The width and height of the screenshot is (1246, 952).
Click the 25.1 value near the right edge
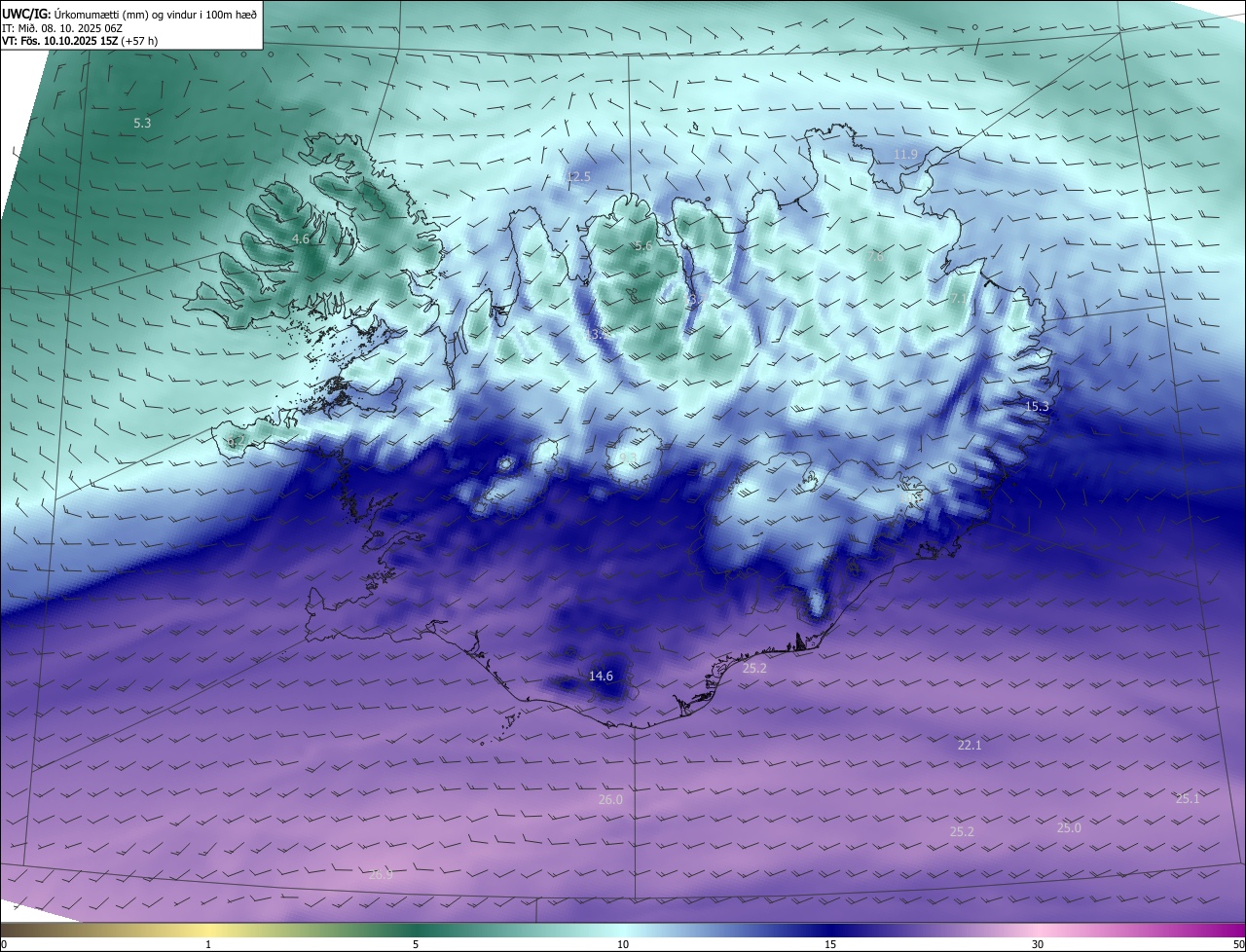click(1188, 798)
